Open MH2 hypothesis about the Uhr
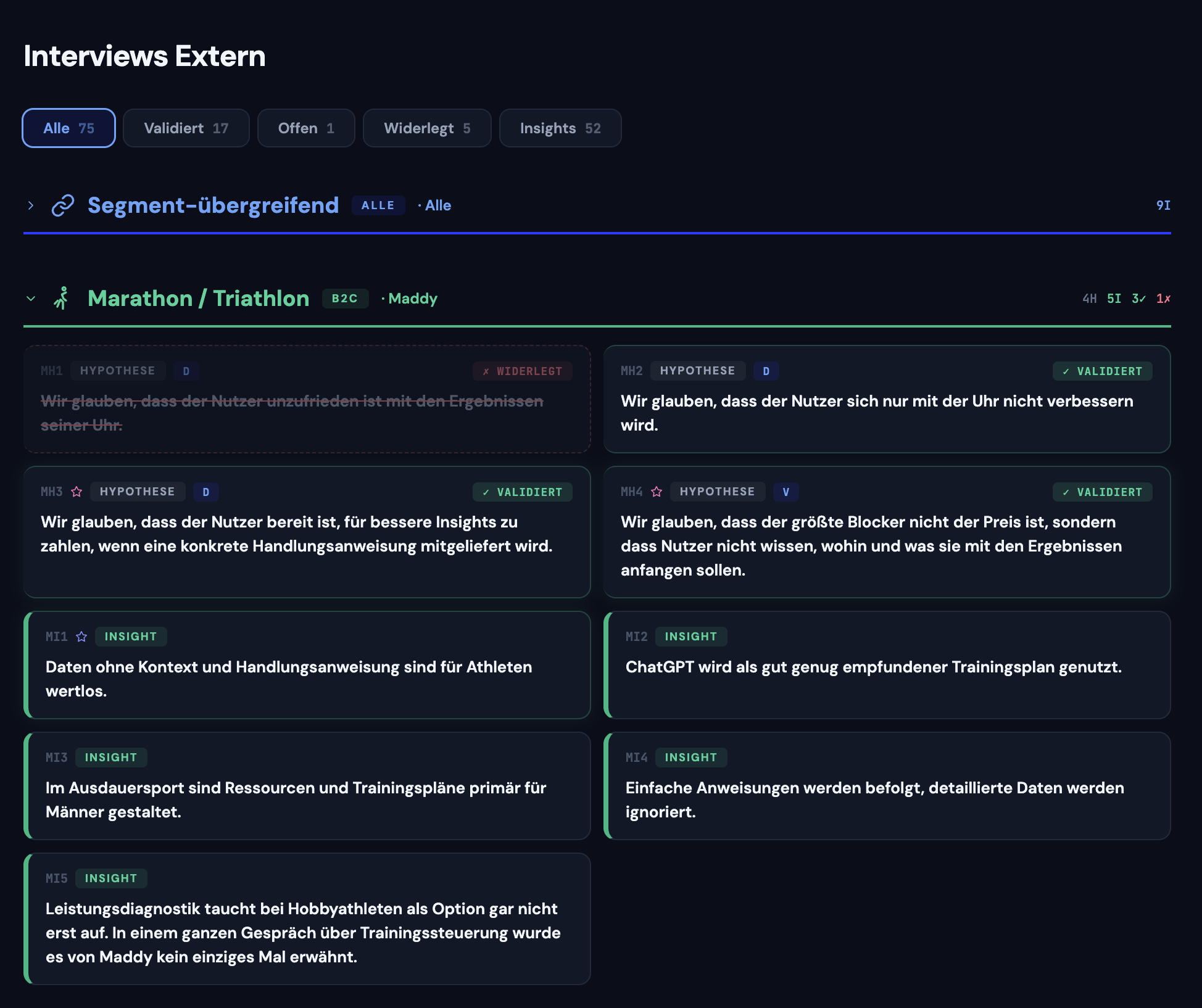 click(877, 413)
